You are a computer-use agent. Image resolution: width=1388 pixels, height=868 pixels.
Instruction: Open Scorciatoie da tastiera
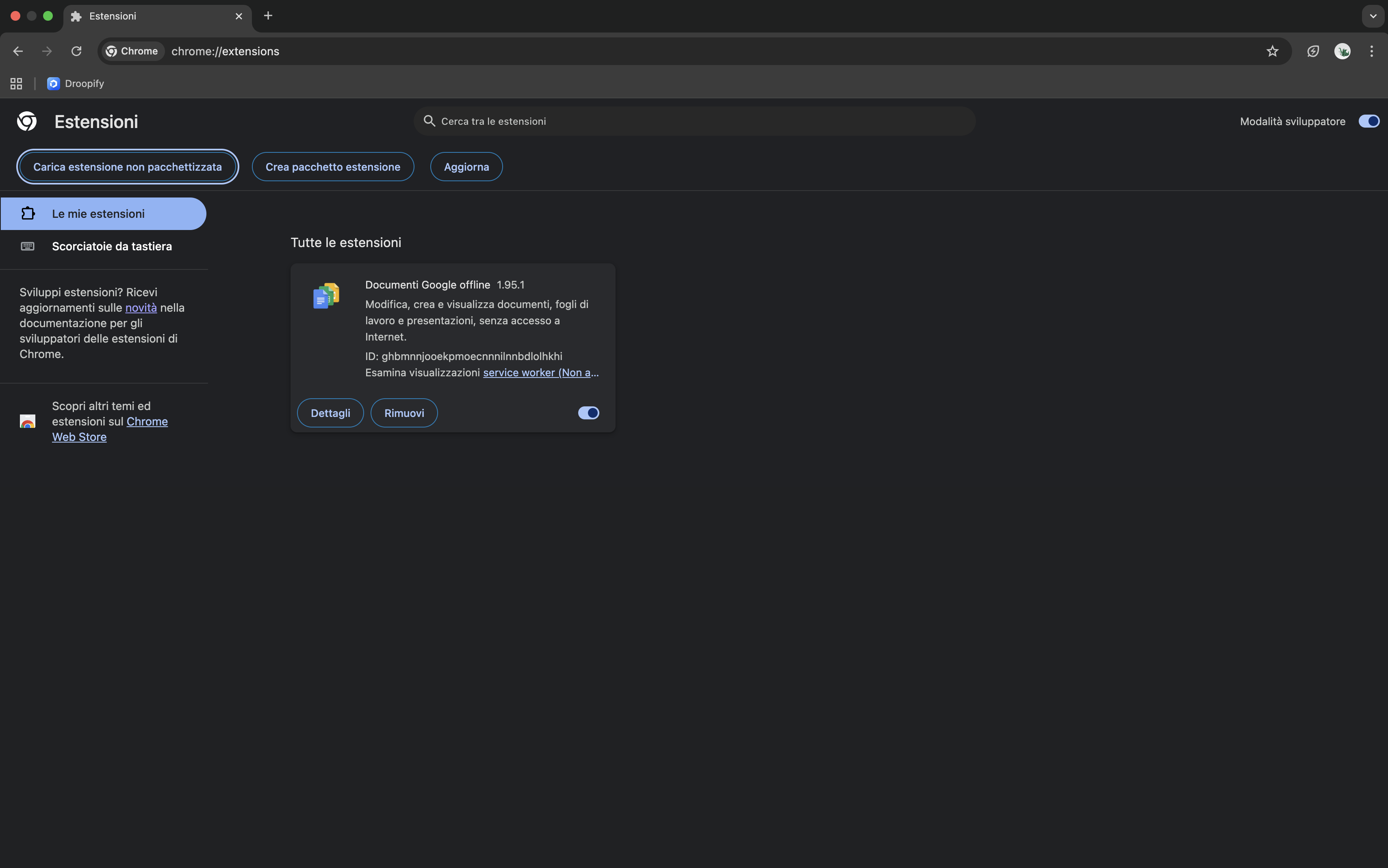coord(103,246)
